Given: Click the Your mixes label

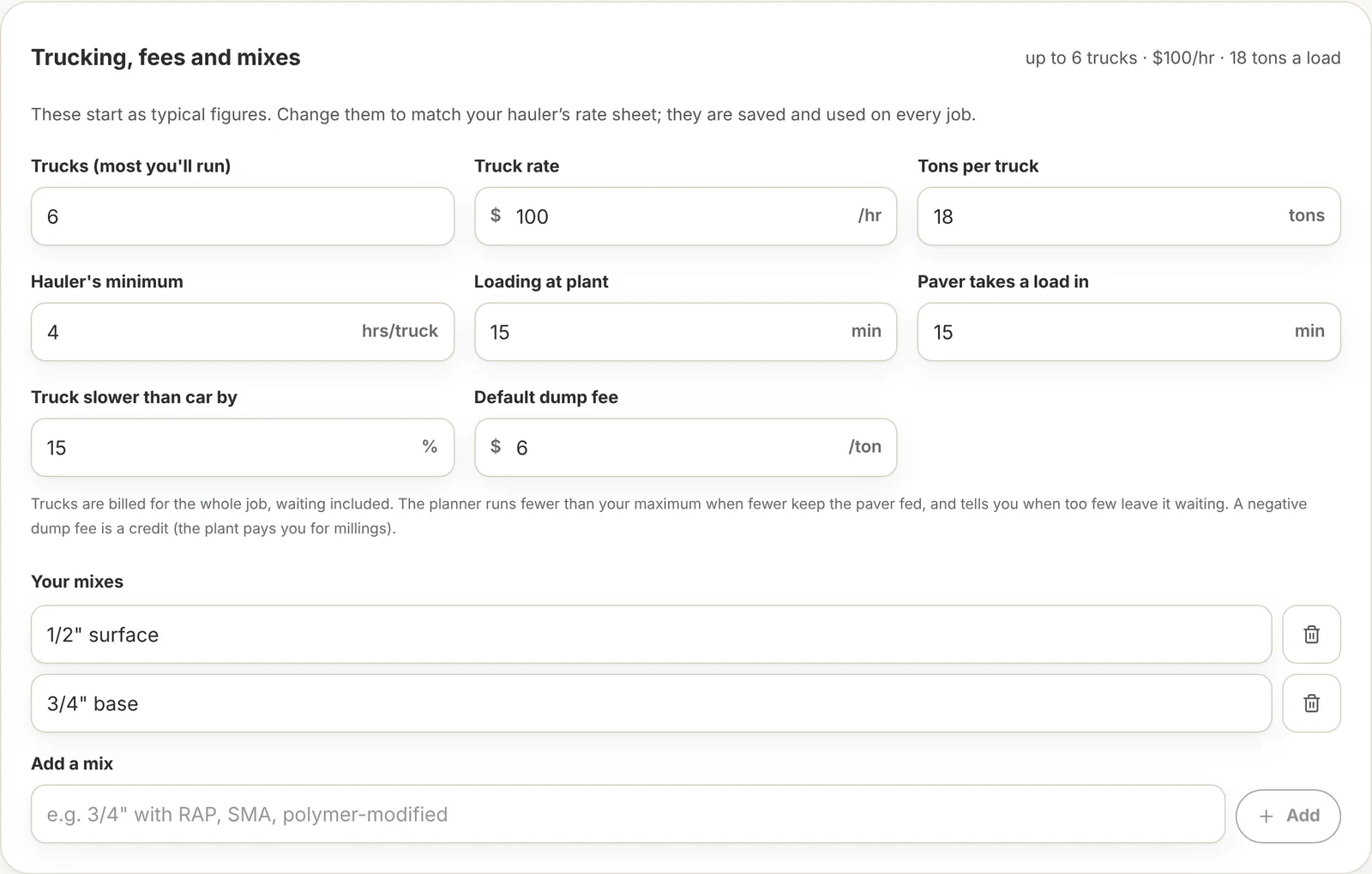Looking at the screenshot, I should (77, 582).
